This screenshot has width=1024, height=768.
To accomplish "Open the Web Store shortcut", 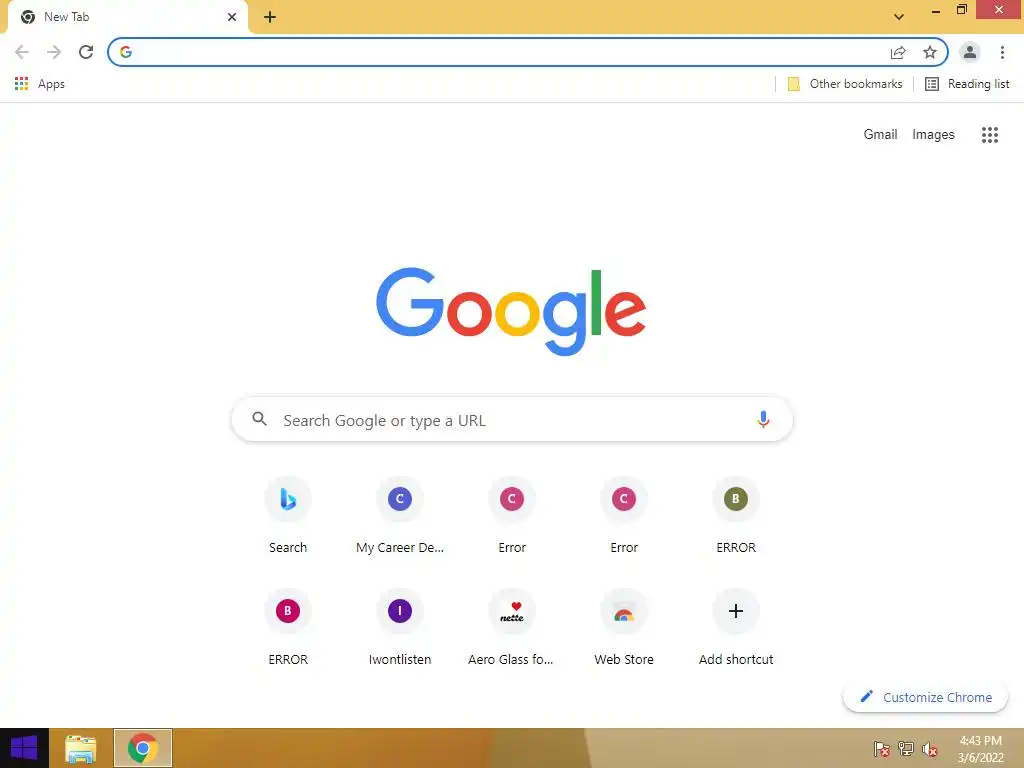I will (x=624, y=628).
